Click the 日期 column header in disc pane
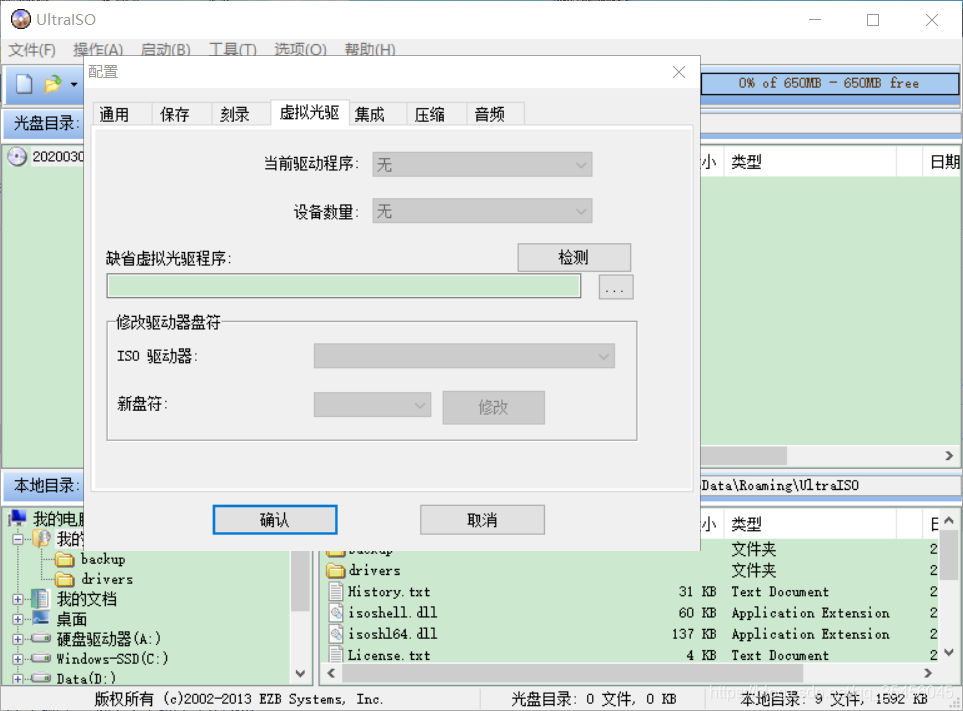The height and width of the screenshot is (711, 963). 944,162
